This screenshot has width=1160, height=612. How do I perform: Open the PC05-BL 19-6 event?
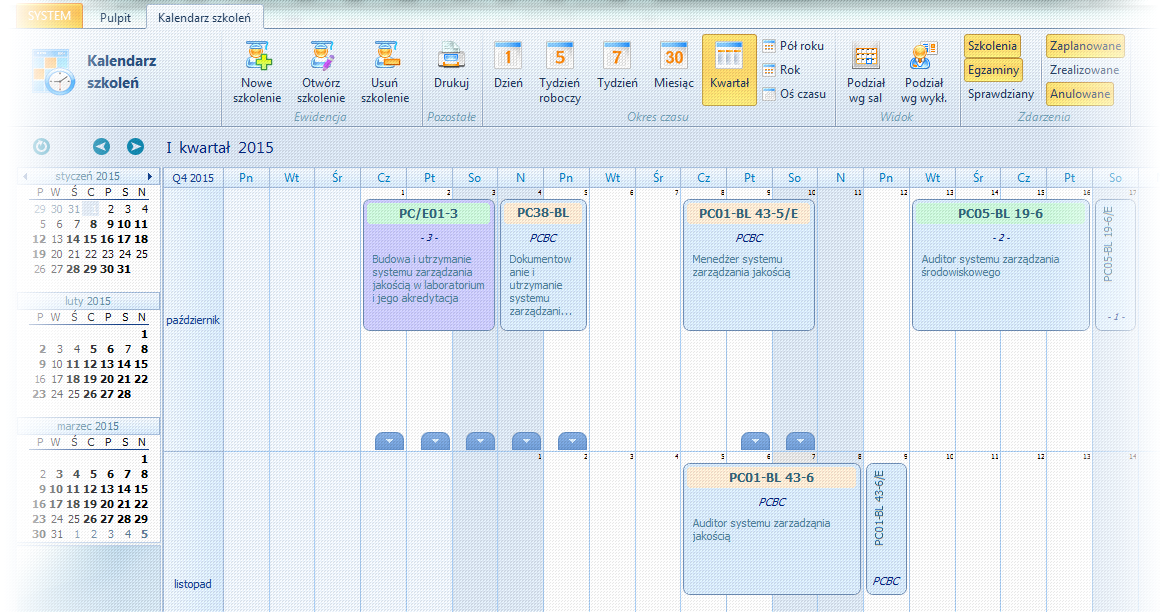(1000, 265)
